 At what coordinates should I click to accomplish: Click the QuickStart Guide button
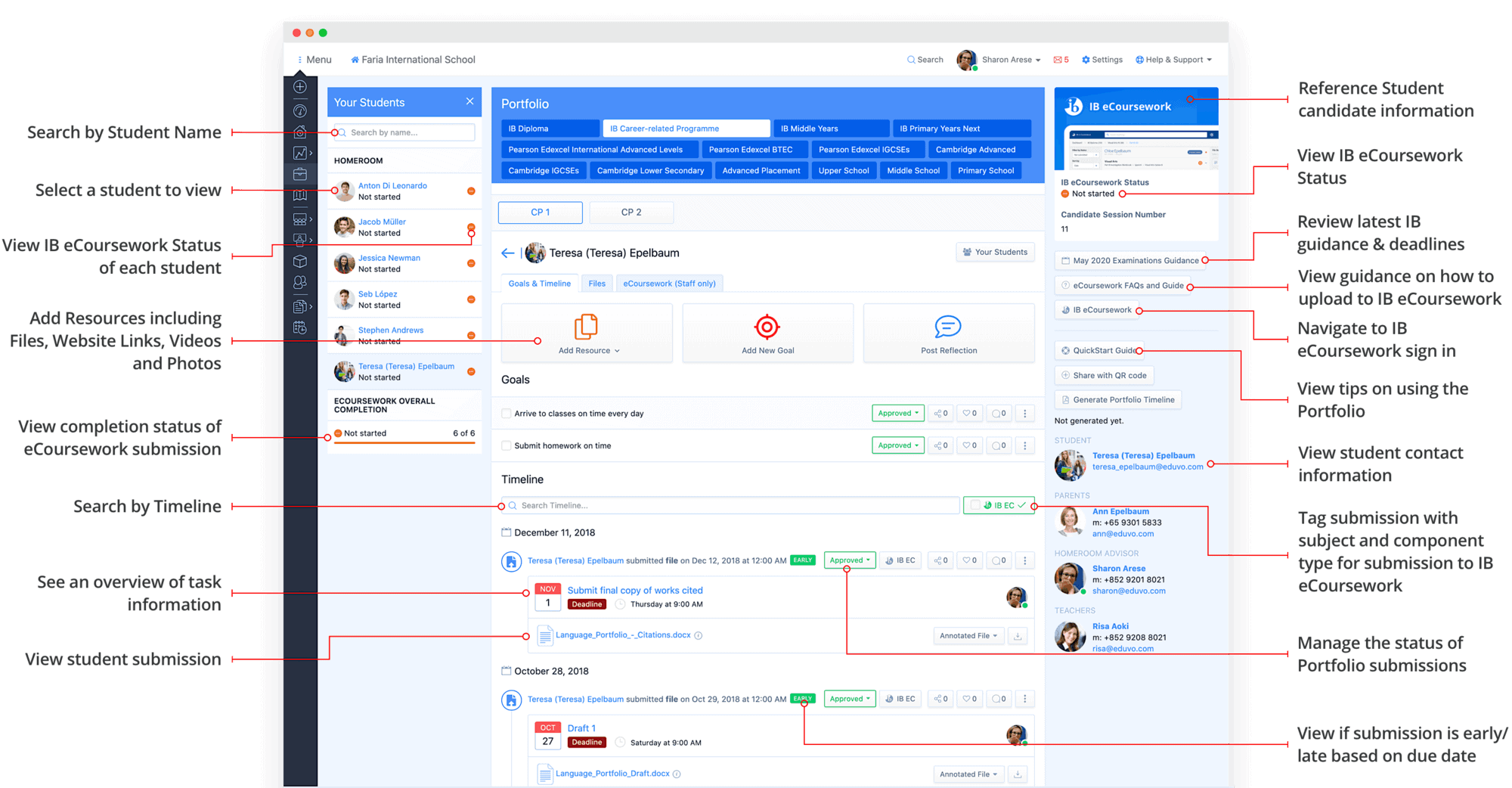pyautogui.click(x=1098, y=351)
